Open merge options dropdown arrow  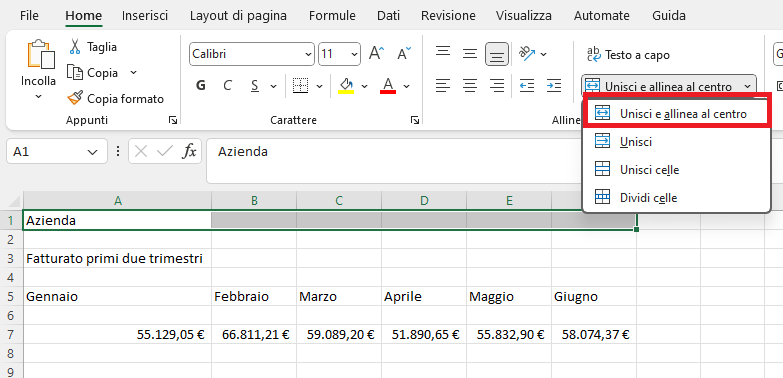click(747, 86)
